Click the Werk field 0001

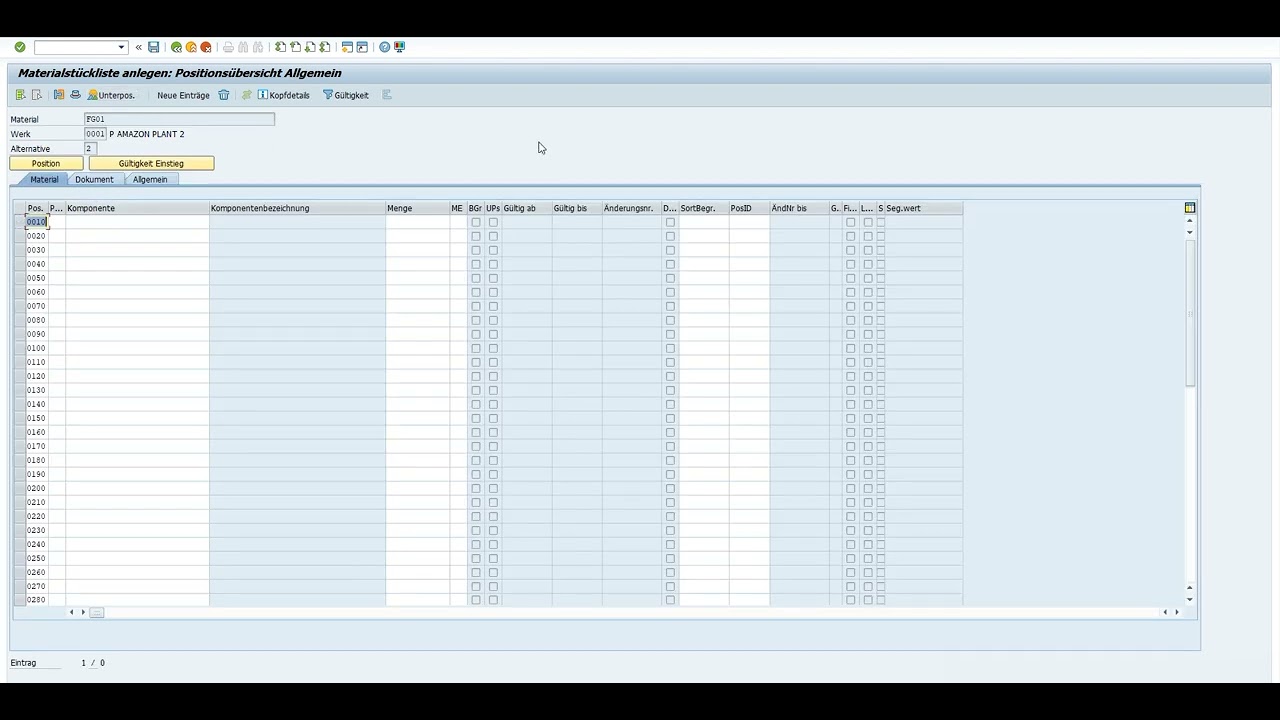[95, 134]
